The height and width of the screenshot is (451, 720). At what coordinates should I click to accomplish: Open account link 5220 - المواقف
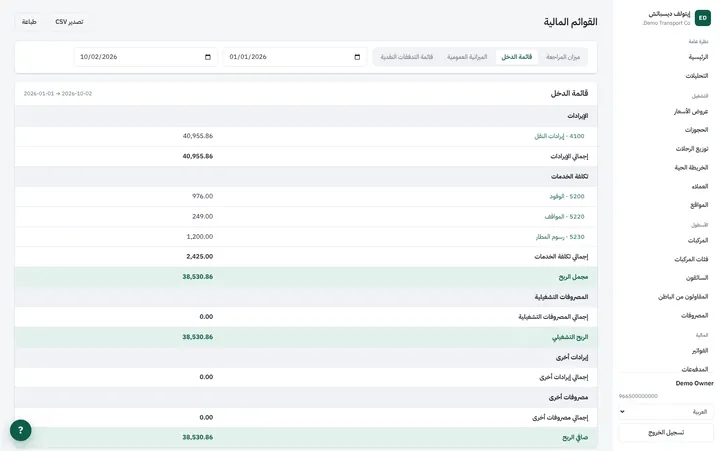point(564,216)
